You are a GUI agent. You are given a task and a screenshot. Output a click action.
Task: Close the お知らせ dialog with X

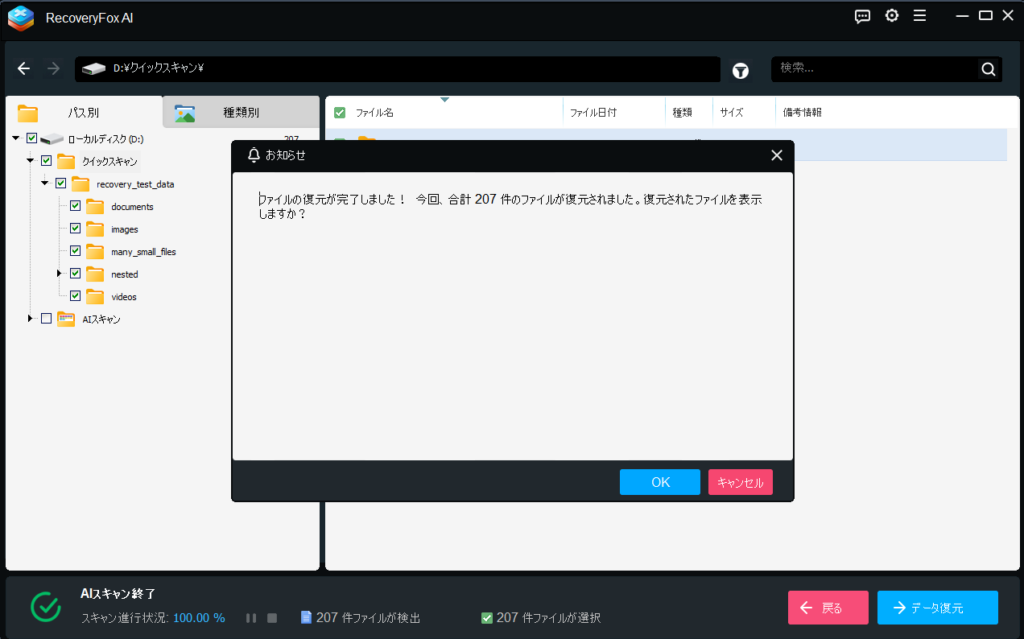pos(777,155)
